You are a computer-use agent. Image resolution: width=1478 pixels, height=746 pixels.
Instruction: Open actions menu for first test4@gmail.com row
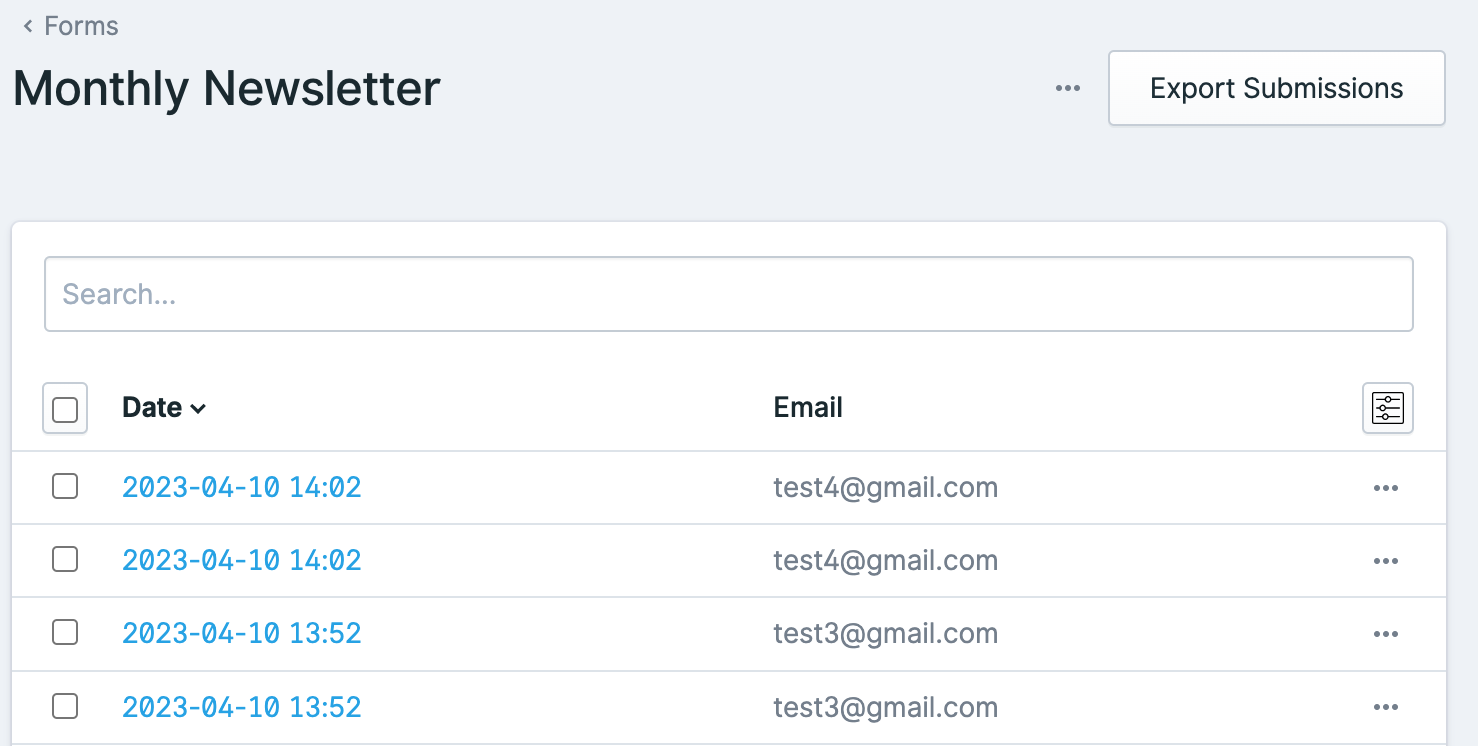coord(1386,488)
